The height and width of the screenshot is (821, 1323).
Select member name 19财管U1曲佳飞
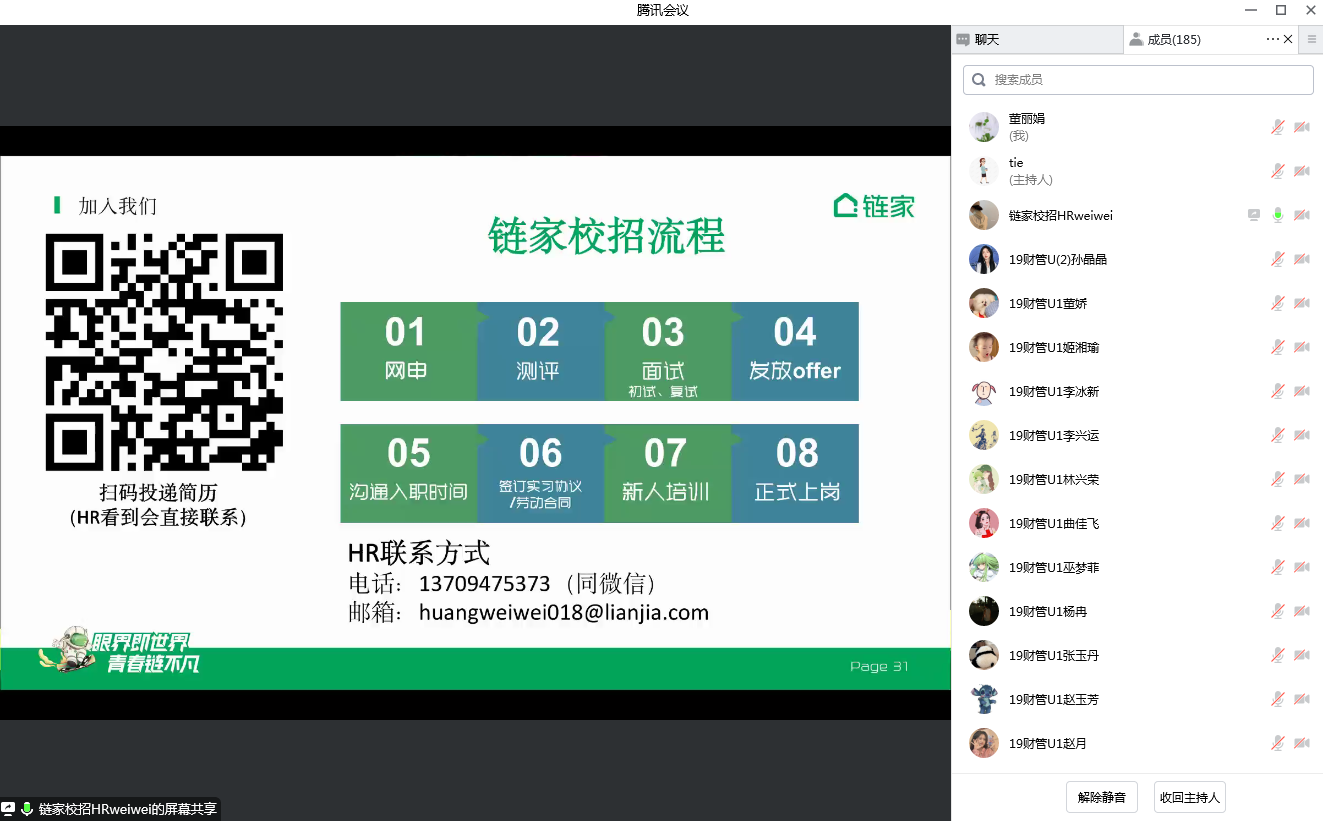[1054, 523]
